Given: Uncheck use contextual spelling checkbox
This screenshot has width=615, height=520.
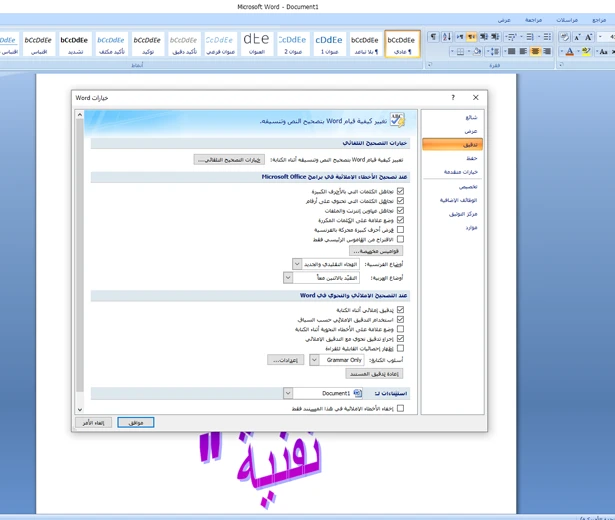Looking at the screenshot, I should pos(400,319).
